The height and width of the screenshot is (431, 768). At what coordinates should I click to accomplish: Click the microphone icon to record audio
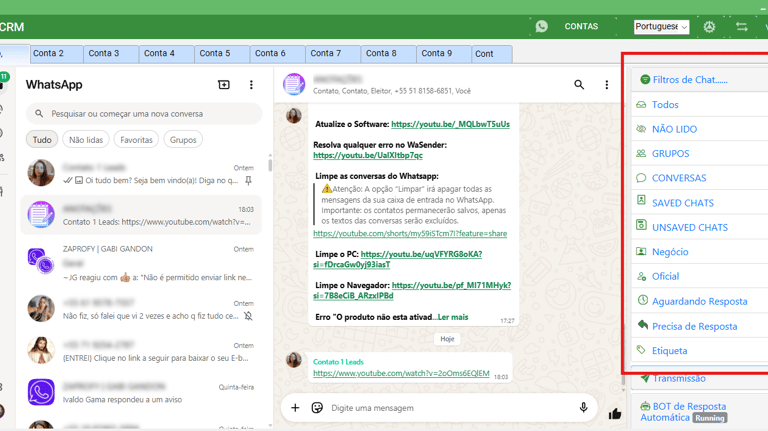pyautogui.click(x=583, y=407)
